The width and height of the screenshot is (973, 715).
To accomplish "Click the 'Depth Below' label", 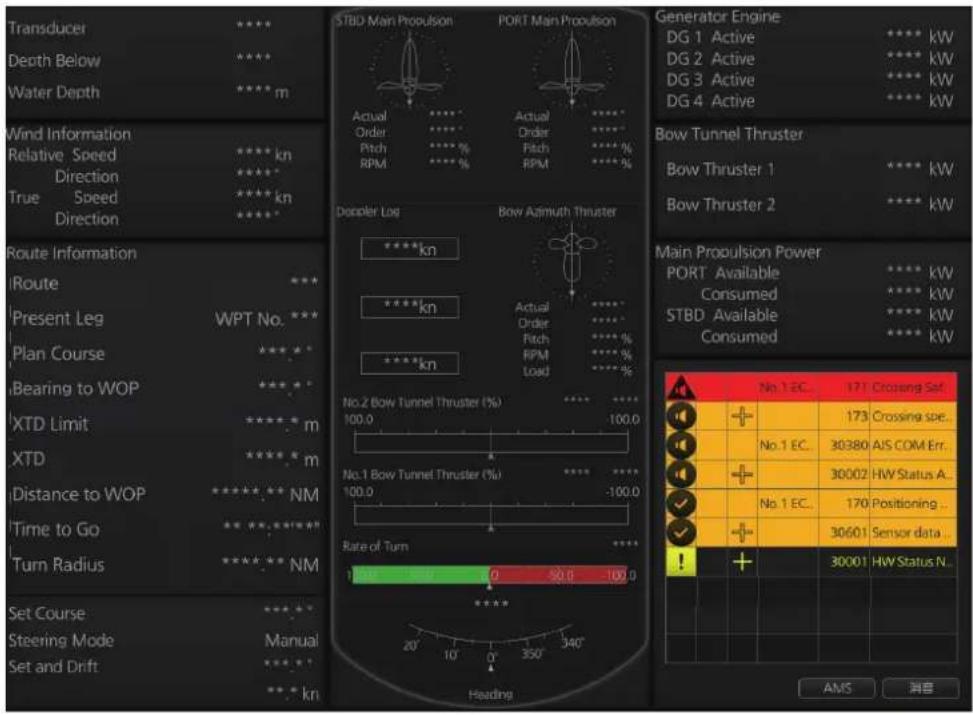I will (x=54, y=61).
